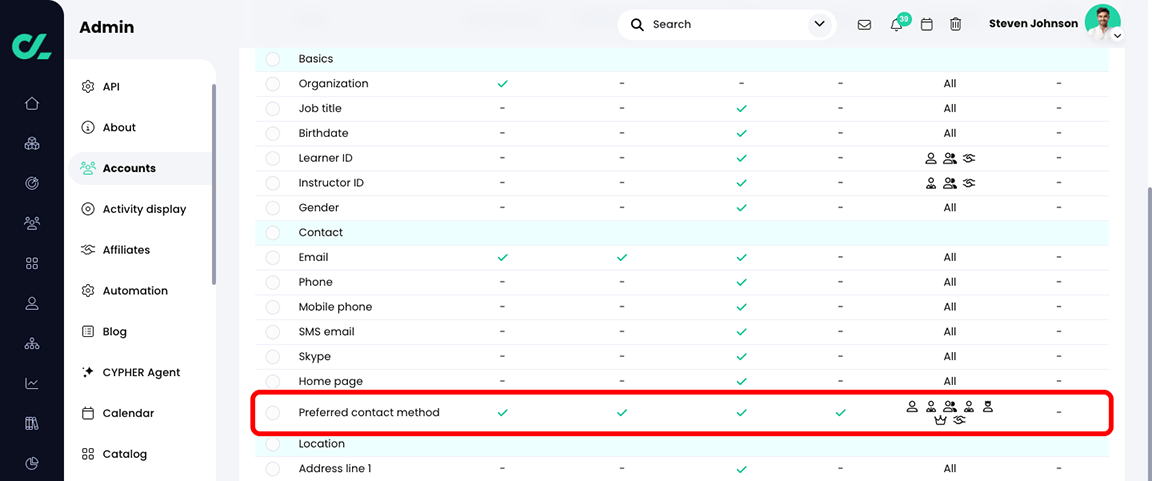
Task: Click the Blog icon in Admin menu
Action: click(x=88, y=331)
